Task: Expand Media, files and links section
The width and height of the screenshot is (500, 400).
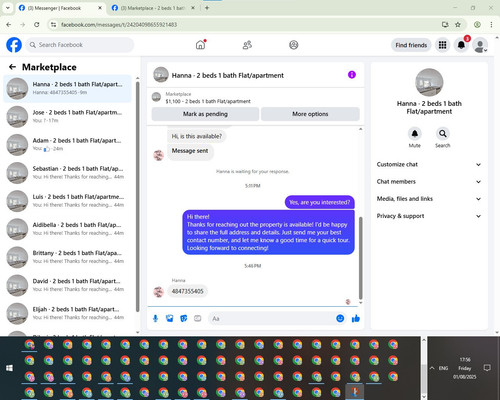Action: pos(429,199)
